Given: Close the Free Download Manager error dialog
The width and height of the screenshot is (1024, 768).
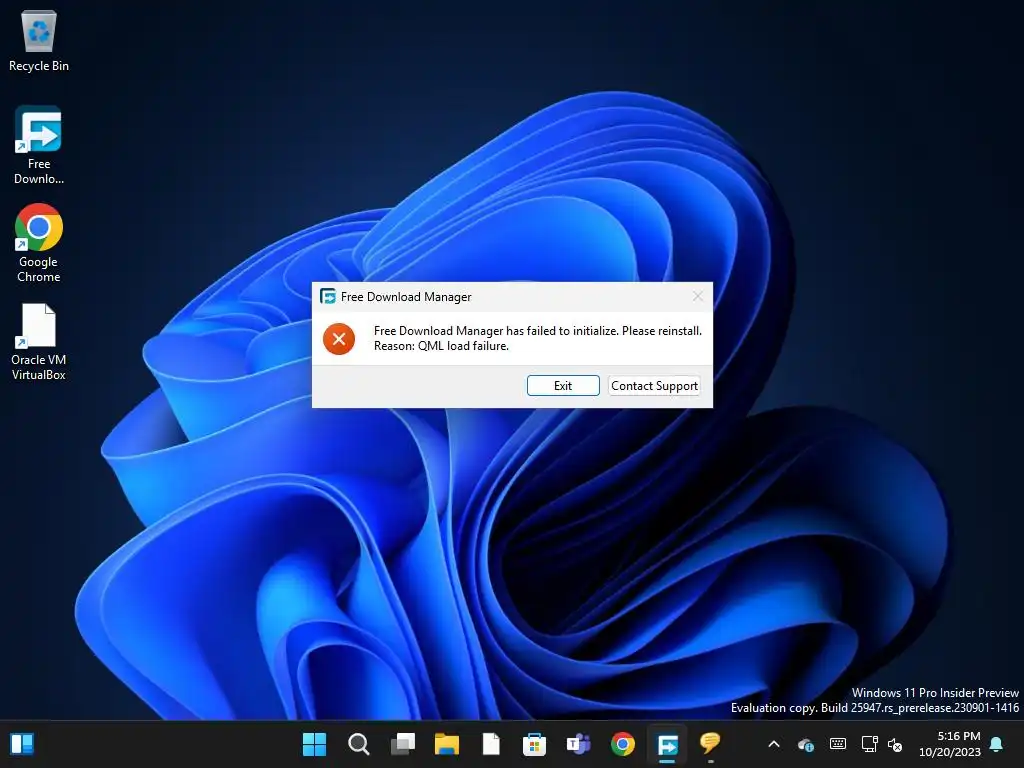Looking at the screenshot, I should (x=697, y=296).
